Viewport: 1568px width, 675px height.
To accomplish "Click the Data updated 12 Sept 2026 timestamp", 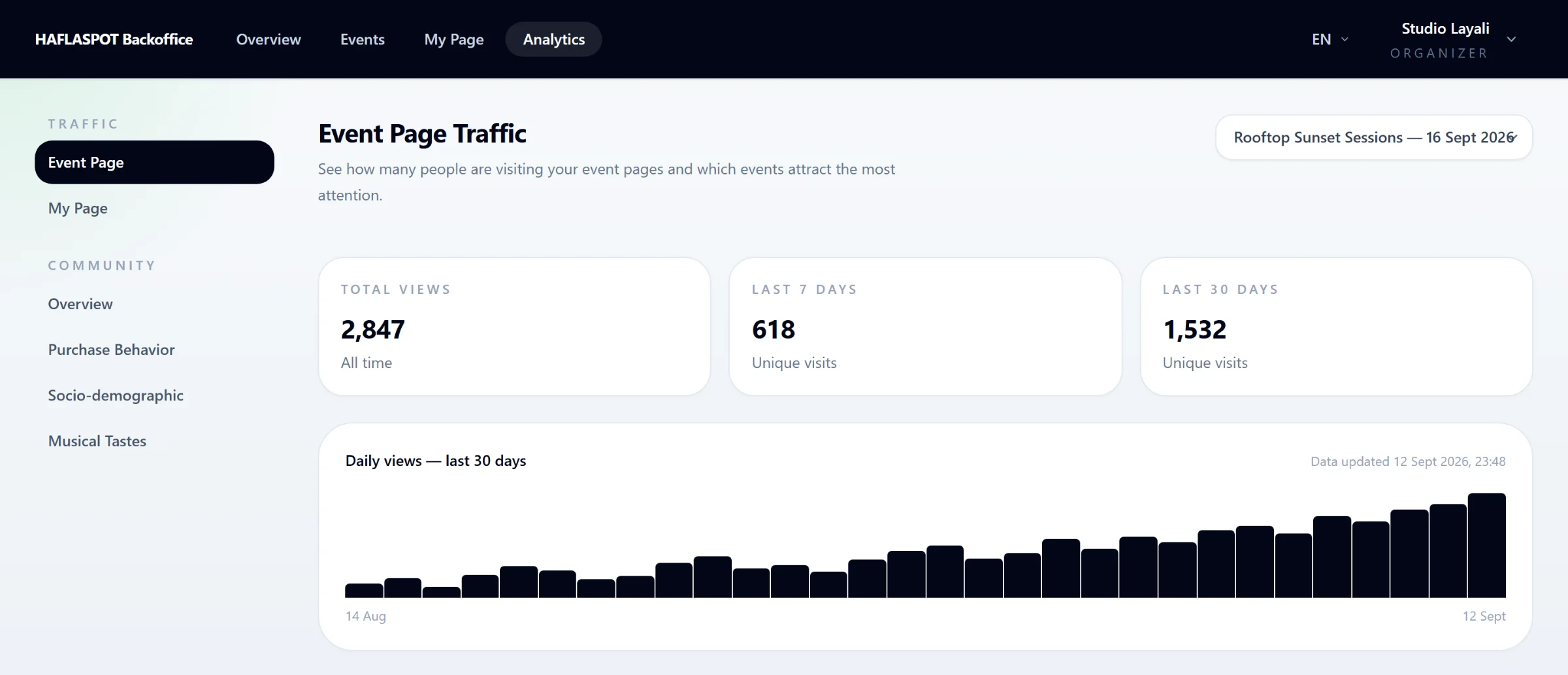I will 1408,461.
